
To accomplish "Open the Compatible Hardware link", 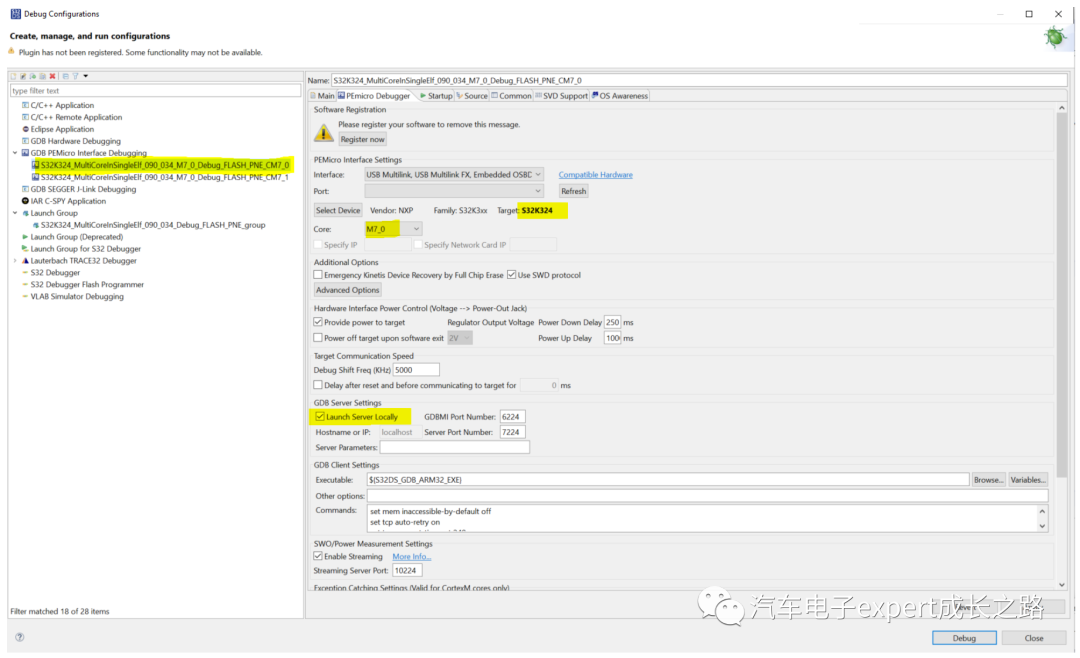I will (x=595, y=175).
